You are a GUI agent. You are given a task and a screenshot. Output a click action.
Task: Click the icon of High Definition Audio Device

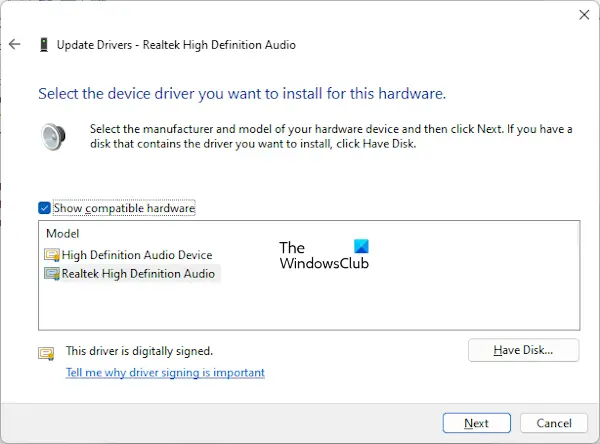(x=52, y=255)
